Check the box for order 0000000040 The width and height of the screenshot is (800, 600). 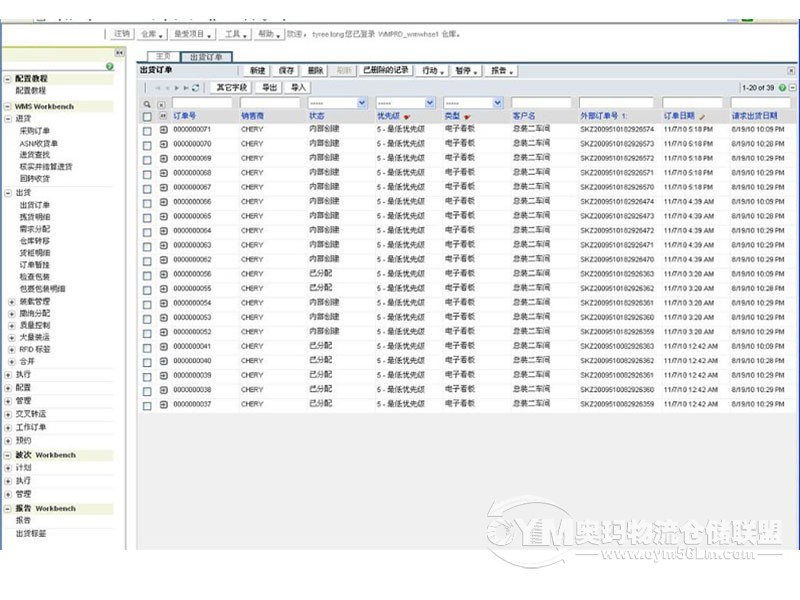[x=147, y=362]
